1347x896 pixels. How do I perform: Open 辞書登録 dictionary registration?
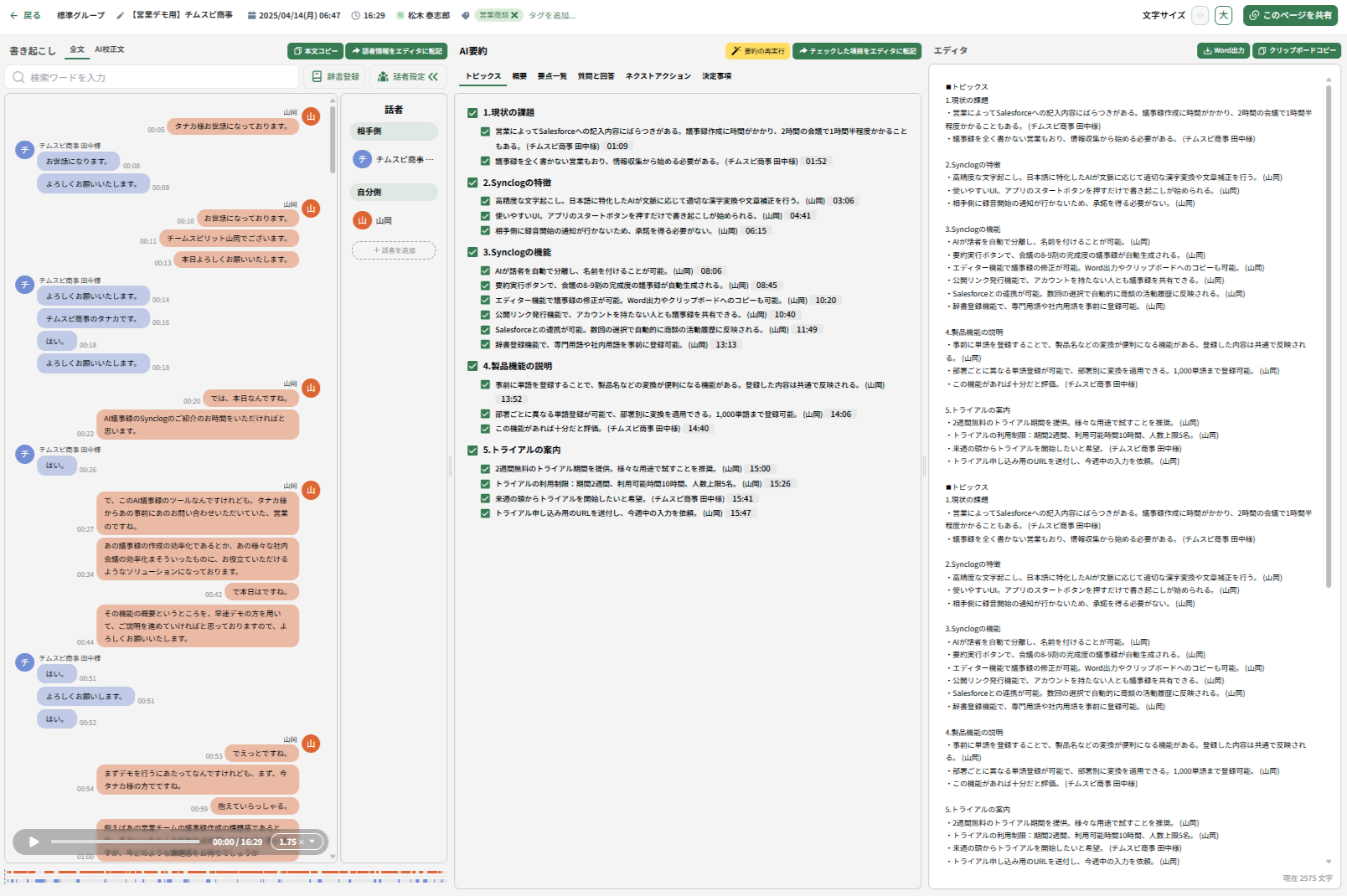[335, 76]
